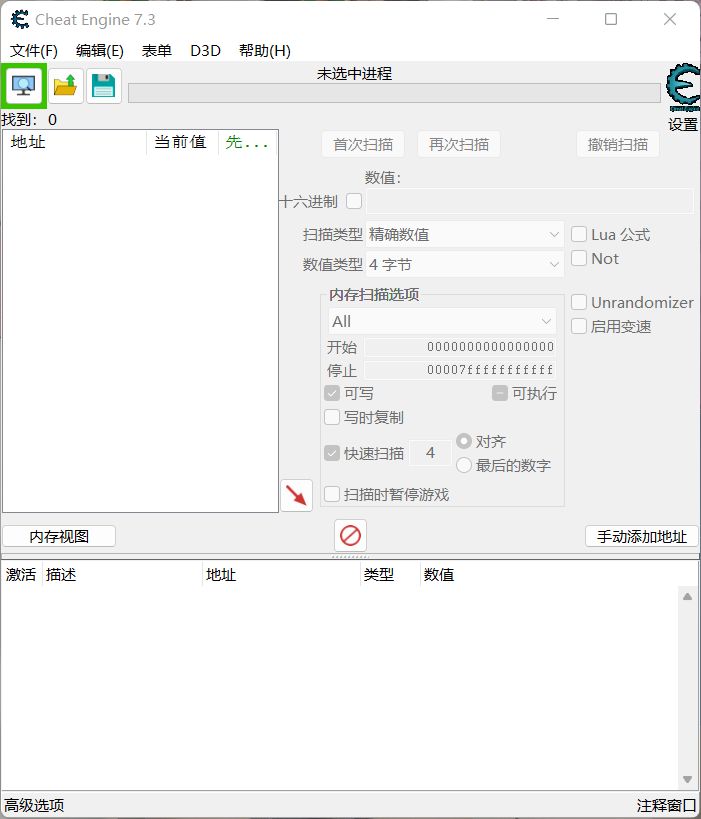Click the 地址 column header in address table

281,575
